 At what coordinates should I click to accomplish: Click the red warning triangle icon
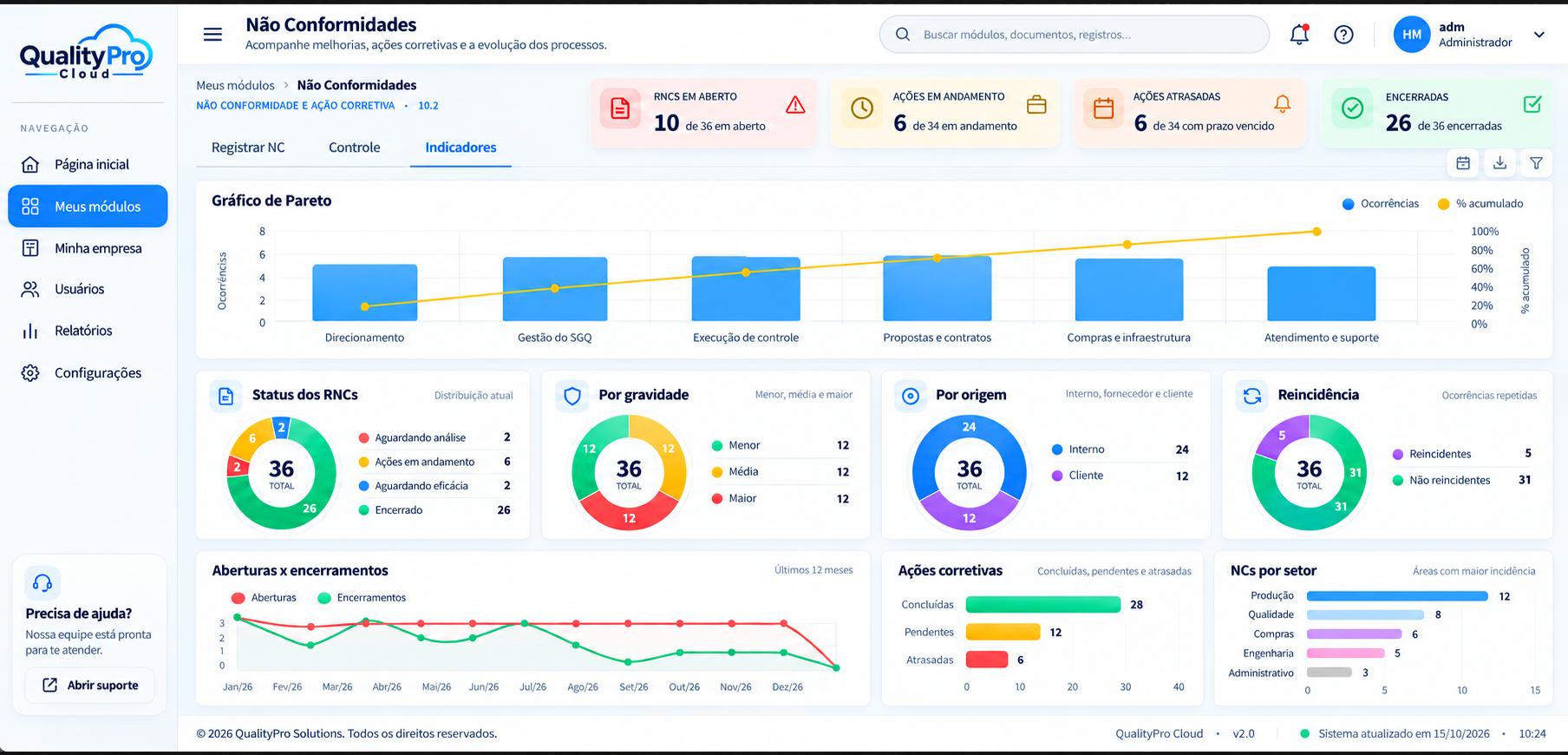tap(795, 105)
